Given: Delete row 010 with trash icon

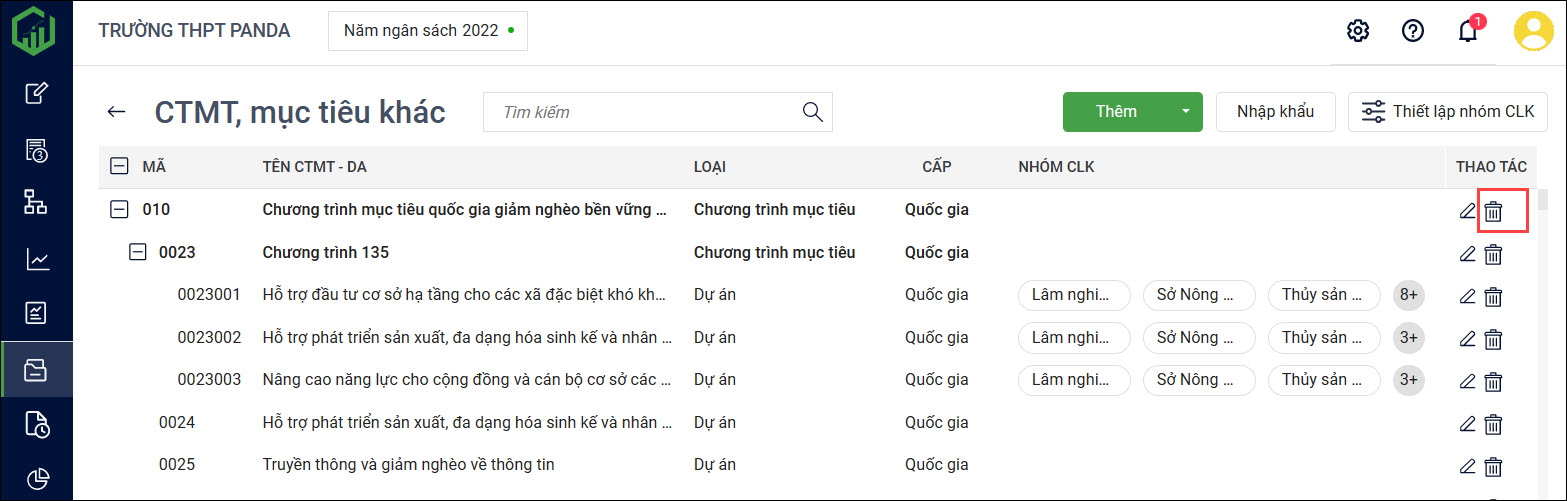Looking at the screenshot, I should (x=1493, y=211).
